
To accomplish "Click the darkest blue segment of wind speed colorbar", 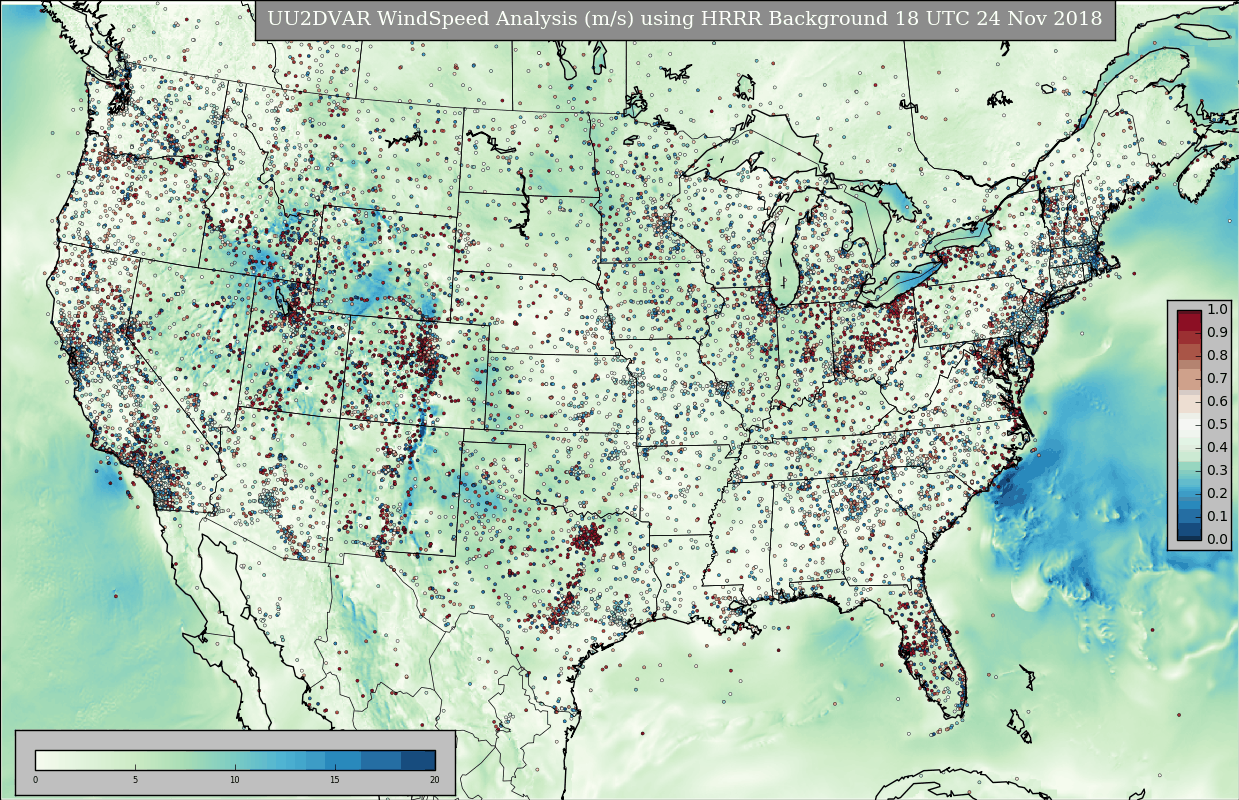I will (418, 760).
